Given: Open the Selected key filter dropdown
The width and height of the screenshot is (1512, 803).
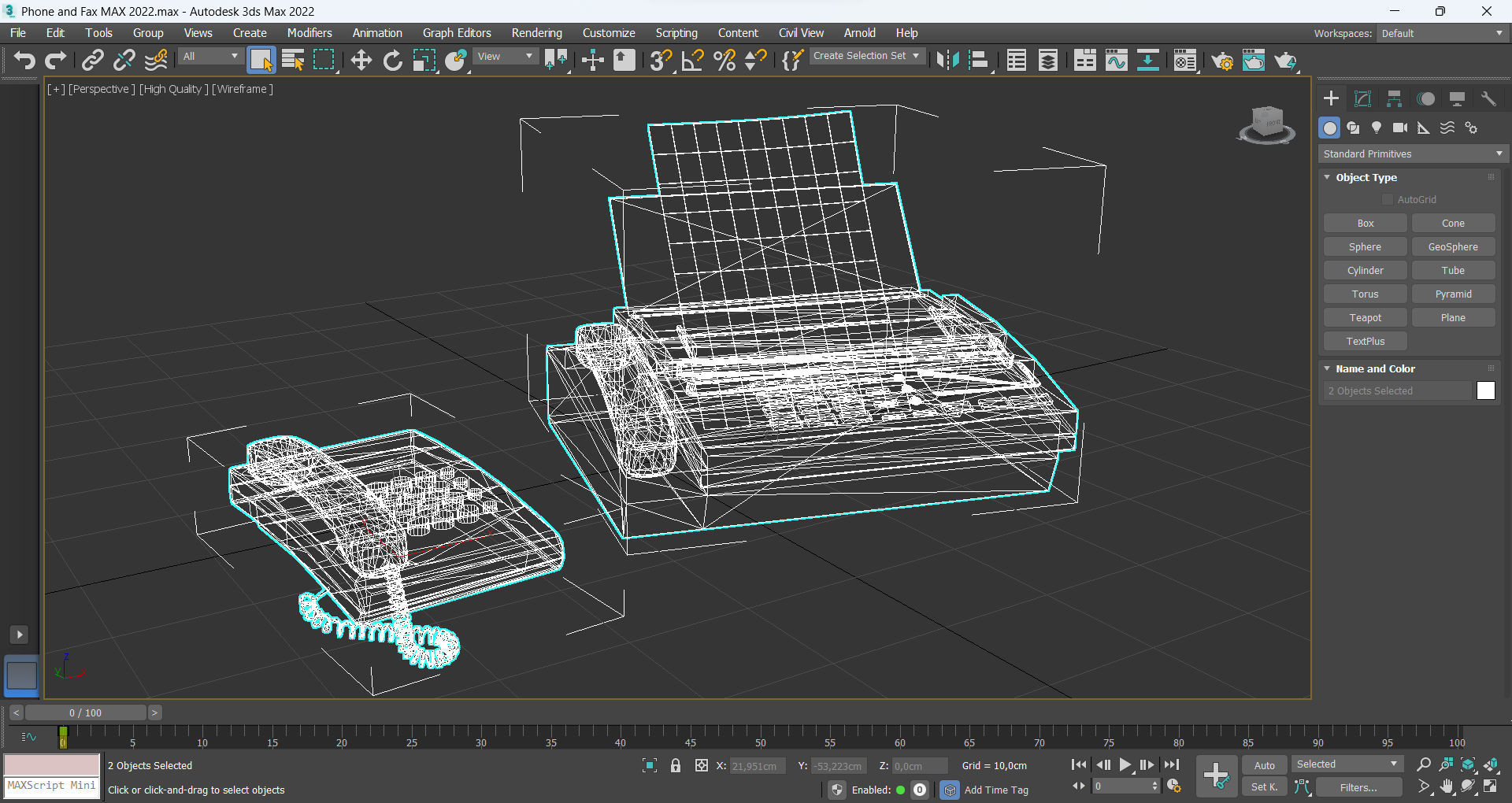Looking at the screenshot, I should pos(1347,764).
